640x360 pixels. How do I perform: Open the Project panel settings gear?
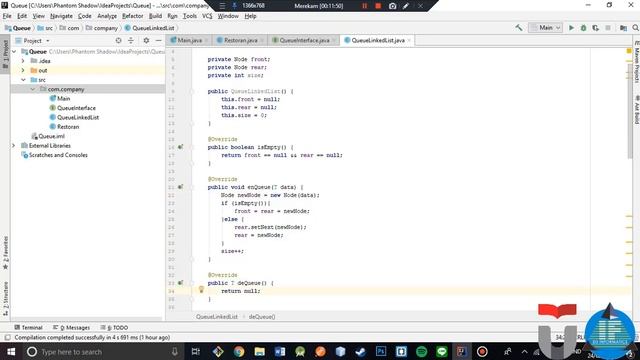click(146, 40)
